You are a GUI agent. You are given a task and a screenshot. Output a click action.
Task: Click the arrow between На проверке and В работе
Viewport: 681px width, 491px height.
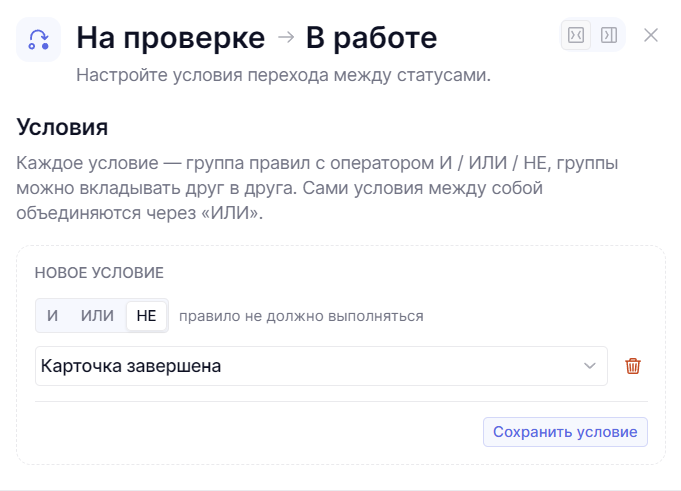[286, 37]
